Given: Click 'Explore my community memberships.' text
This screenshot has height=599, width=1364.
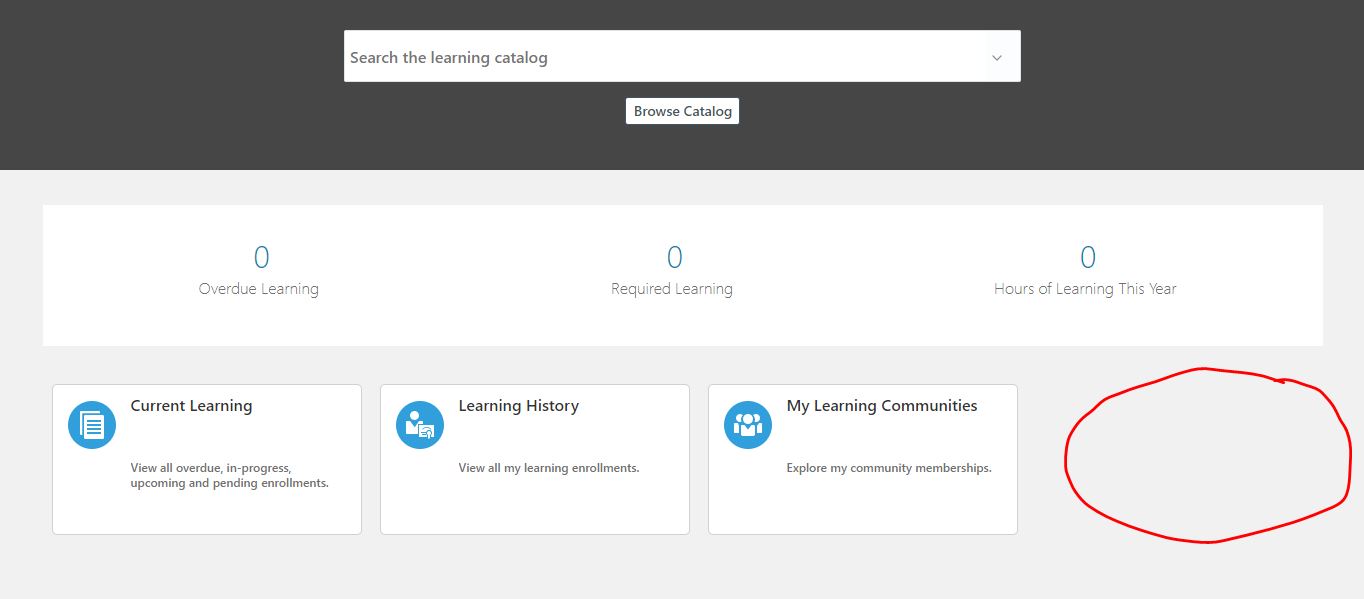Looking at the screenshot, I should 889,468.
